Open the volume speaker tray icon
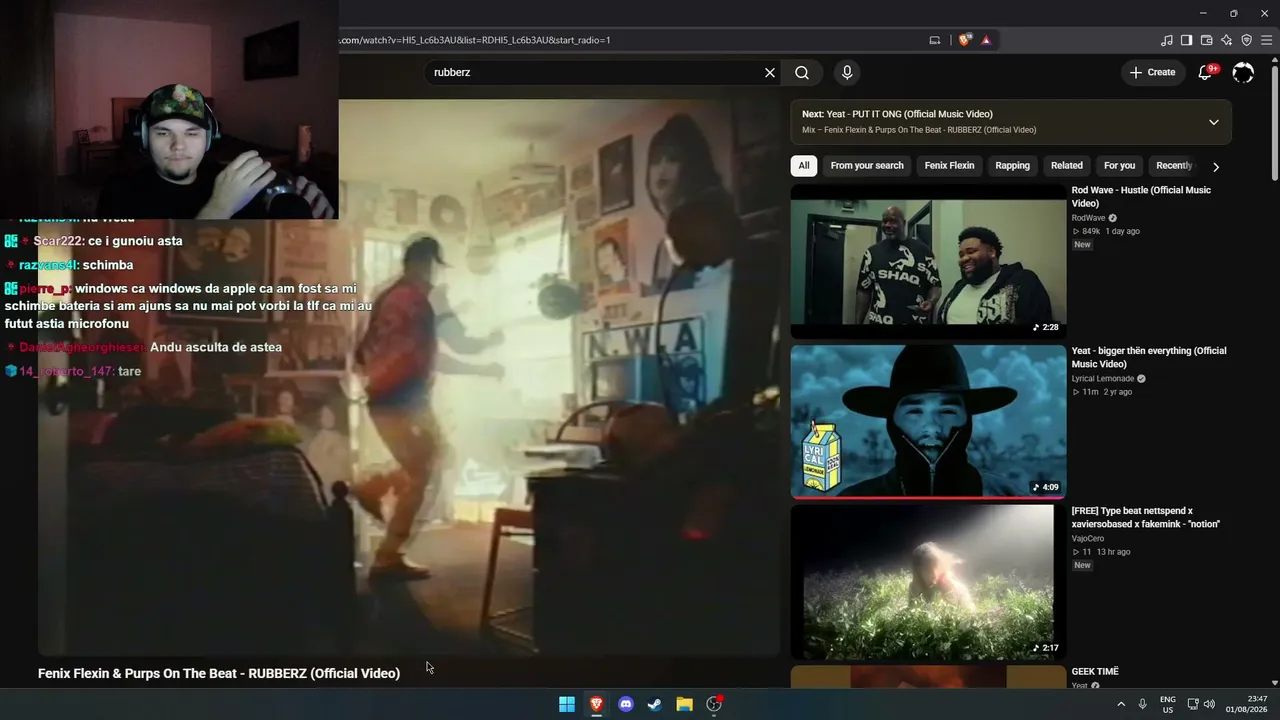The height and width of the screenshot is (720, 1280). pyautogui.click(x=1210, y=704)
